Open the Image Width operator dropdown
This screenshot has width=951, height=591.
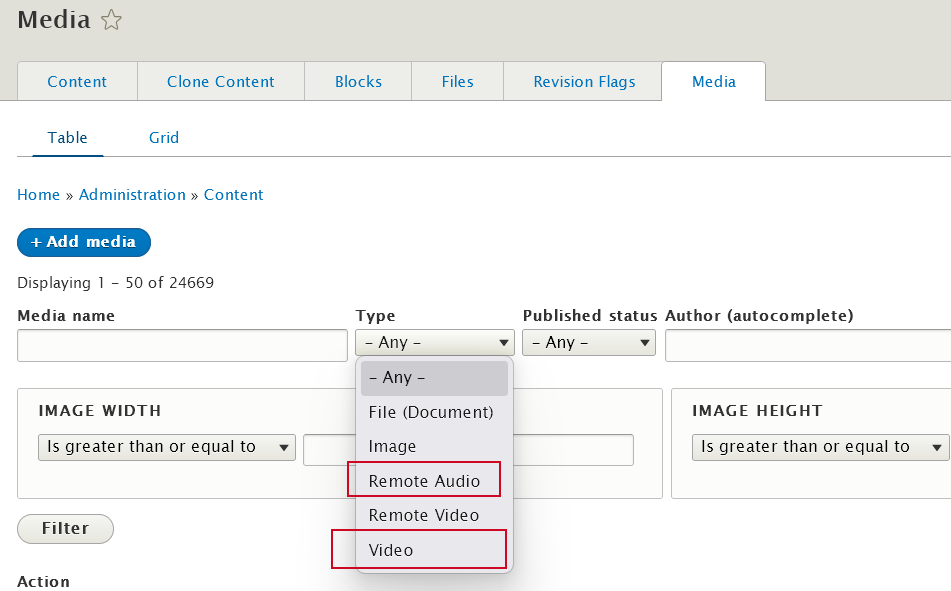tap(166, 447)
